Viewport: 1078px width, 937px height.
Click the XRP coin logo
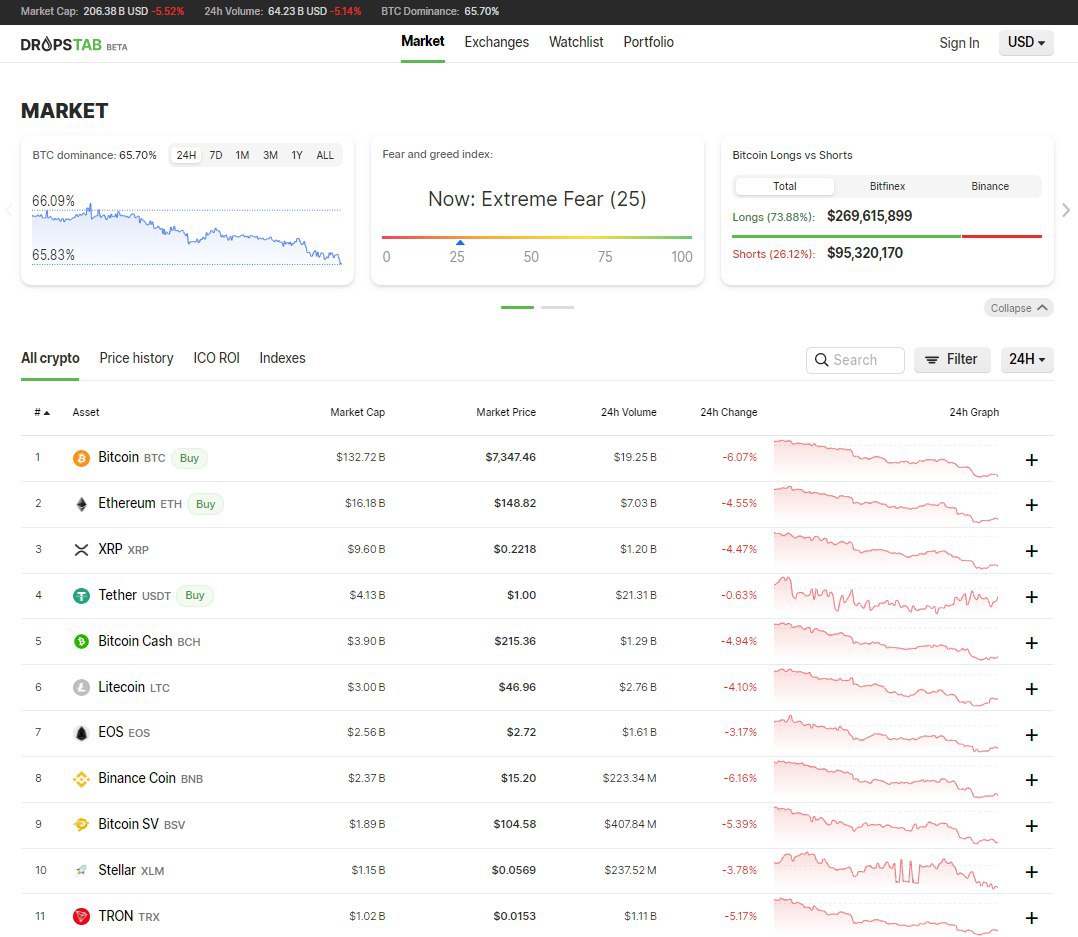81,550
